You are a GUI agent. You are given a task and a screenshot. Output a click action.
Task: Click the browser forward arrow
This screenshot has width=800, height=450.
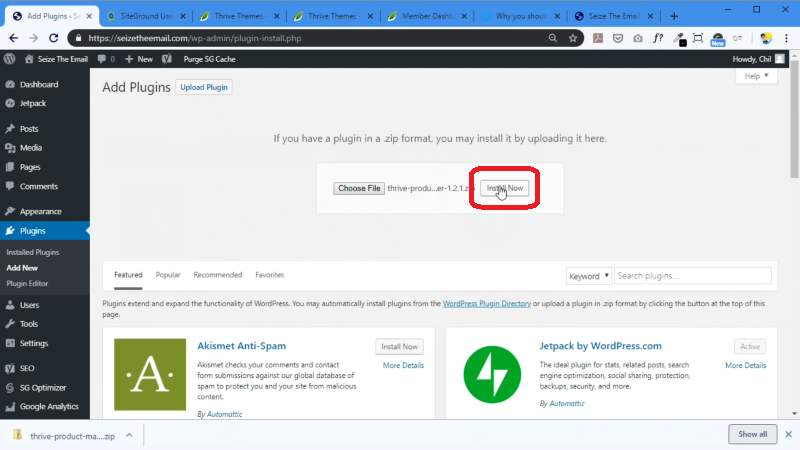[34, 38]
